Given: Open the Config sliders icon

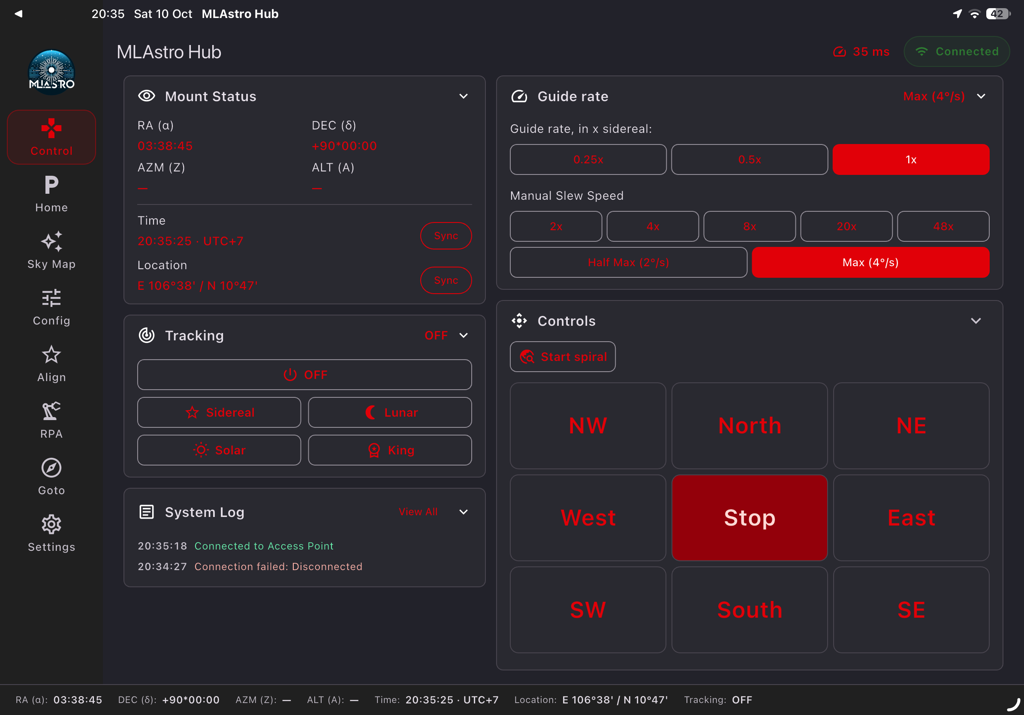Looking at the screenshot, I should (x=52, y=298).
